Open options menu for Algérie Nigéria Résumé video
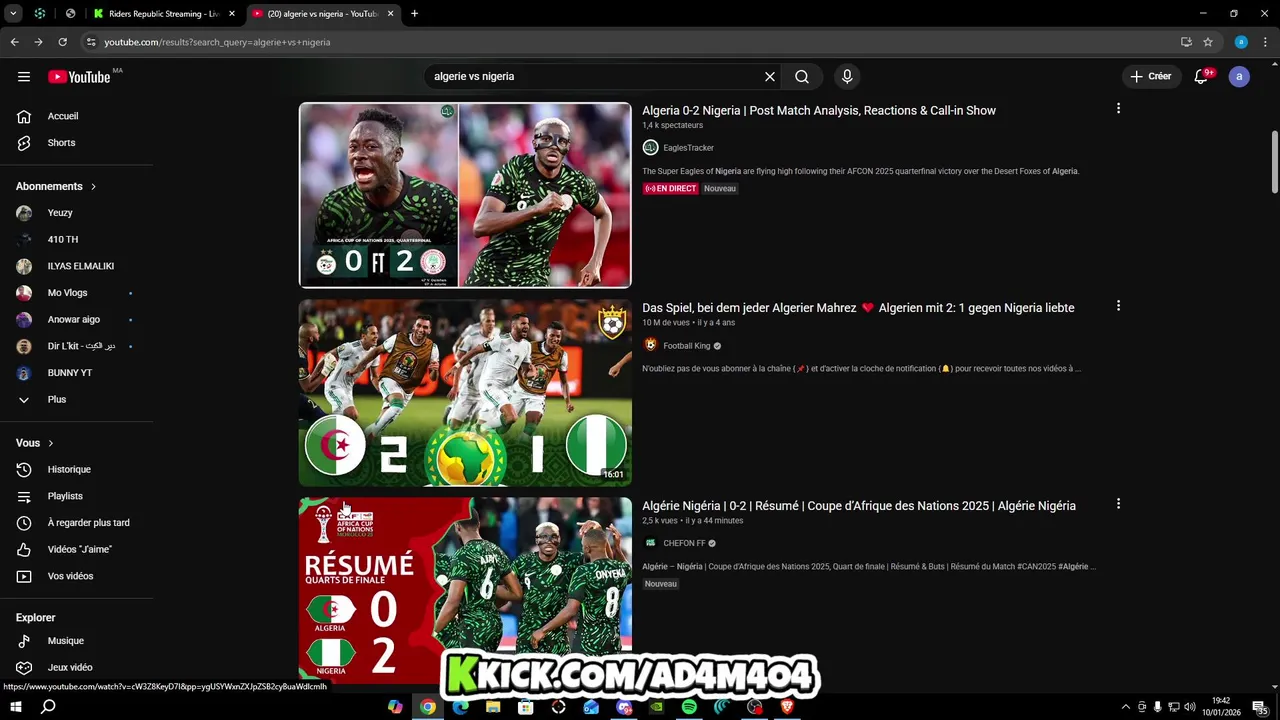This screenshot has width=1280, height=720. pyautogui.click(x=1118, y=504)
